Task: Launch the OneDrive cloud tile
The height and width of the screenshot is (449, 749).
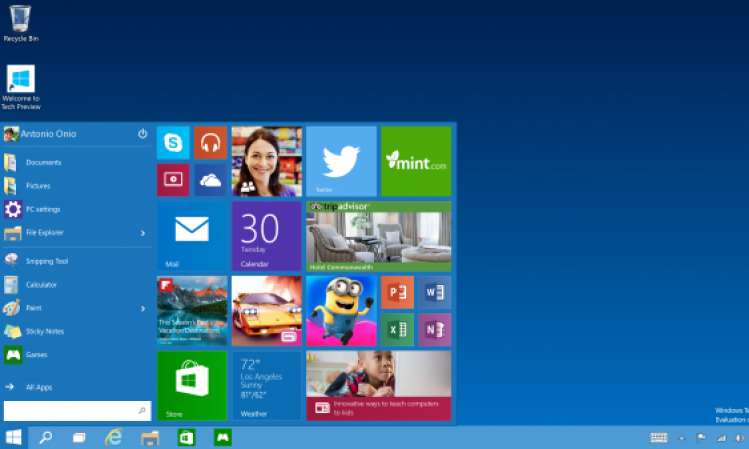Action: coord(210,180)
